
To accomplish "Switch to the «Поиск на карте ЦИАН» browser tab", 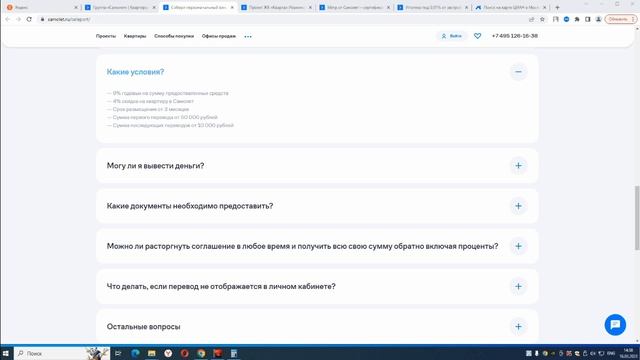I will click(511, 7).
